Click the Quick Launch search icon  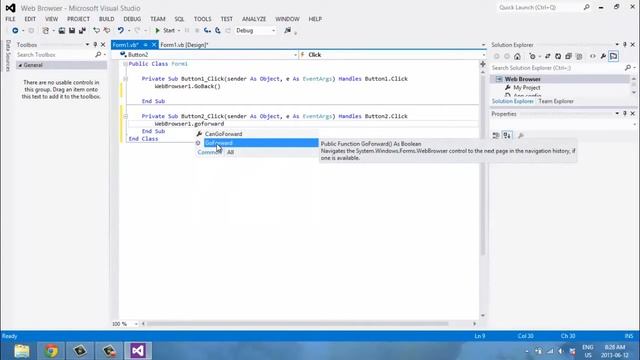(x=587, y=7)
